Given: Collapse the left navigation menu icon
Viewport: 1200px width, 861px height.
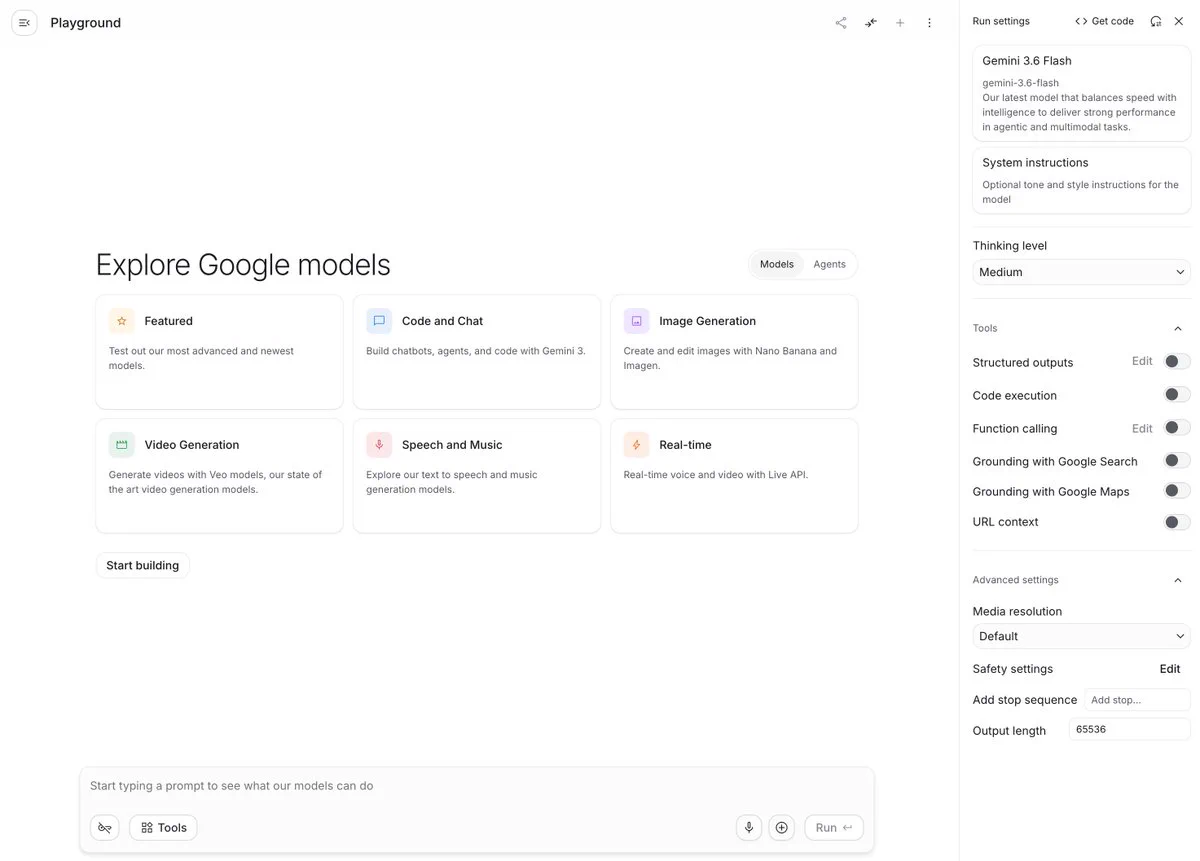Looking at the screenshot, I should tap(24, 23).
